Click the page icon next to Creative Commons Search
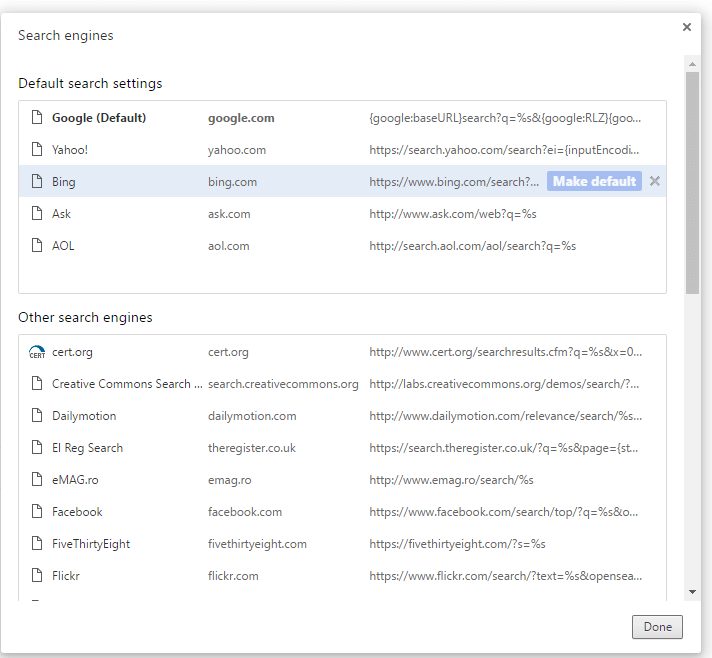 pos(37,384)
